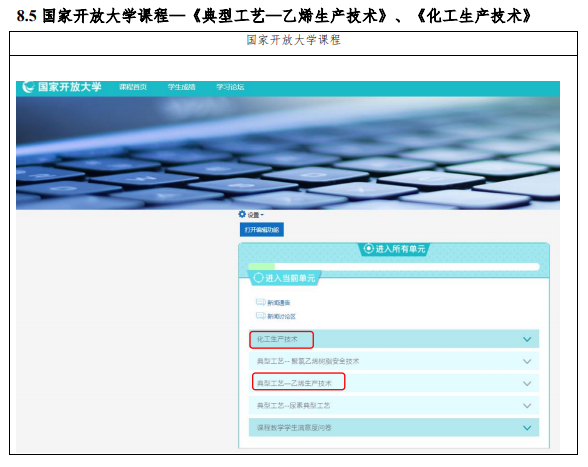
Task: Open 课程教学学生满意度问卷 section title
Action: pos(294,428)
